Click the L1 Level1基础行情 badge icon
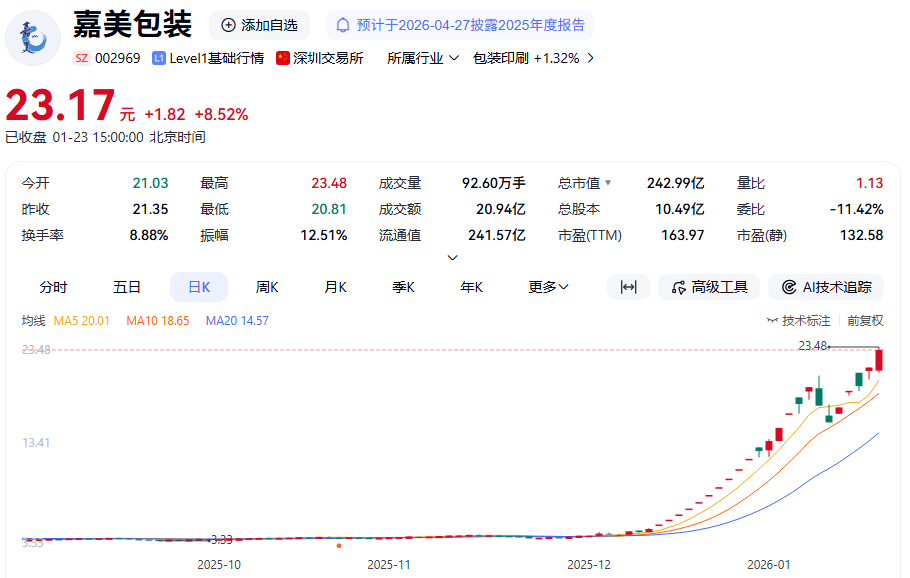The height and width of the screenshot is (578, 910). coord(159,58)
